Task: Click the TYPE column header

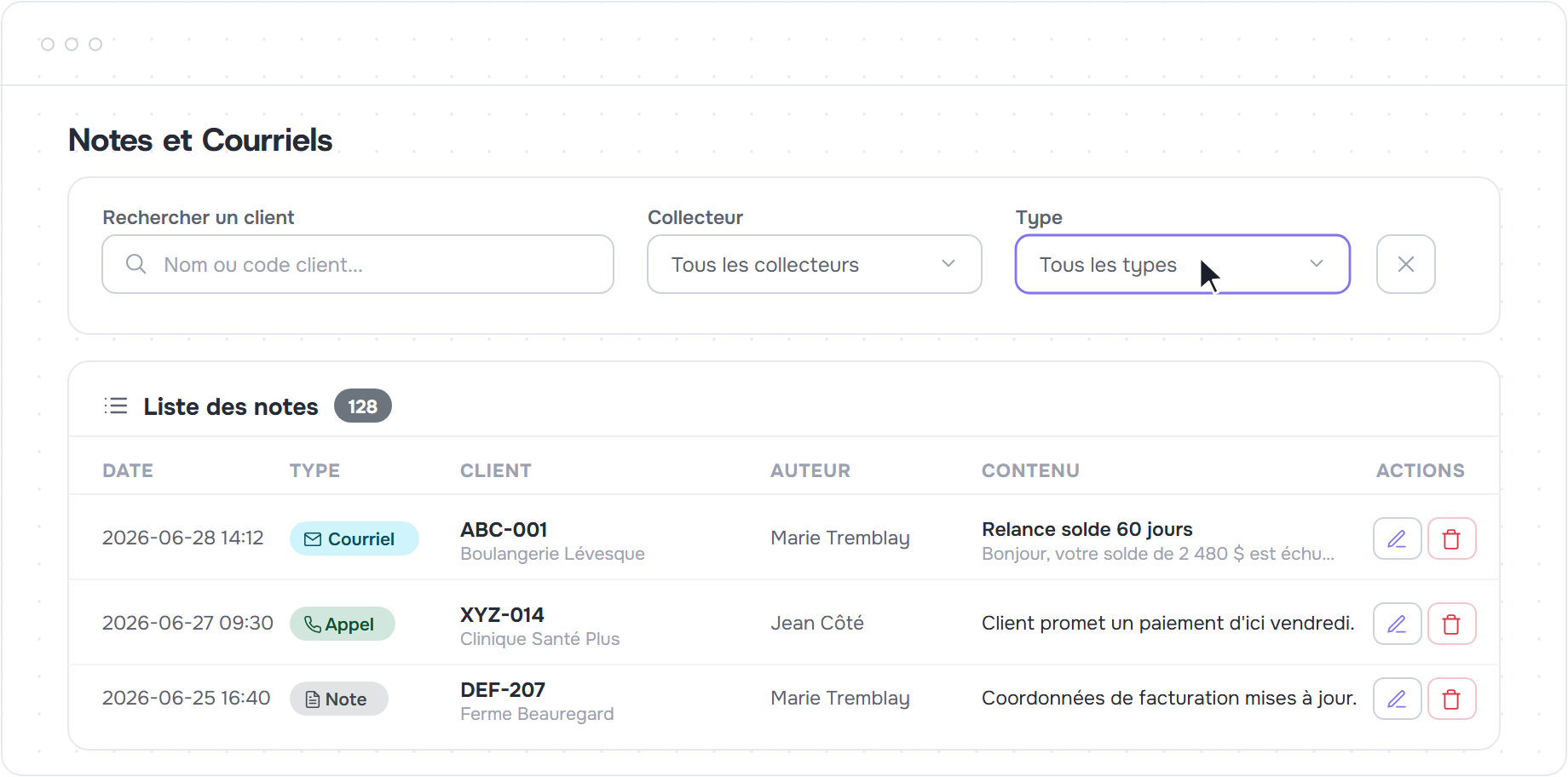Action: (314, 470)
